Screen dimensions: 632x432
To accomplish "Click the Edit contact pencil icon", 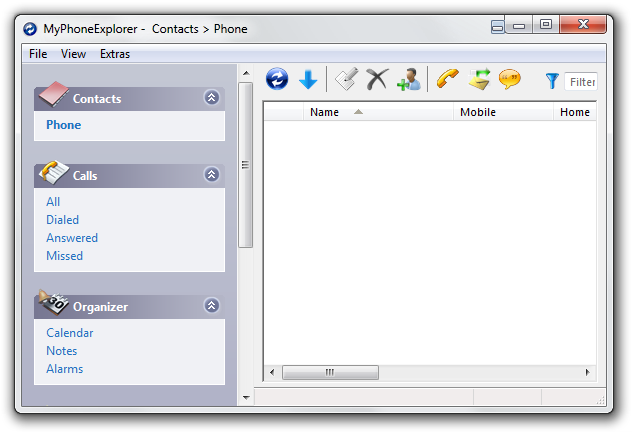I will coord(347,79).
